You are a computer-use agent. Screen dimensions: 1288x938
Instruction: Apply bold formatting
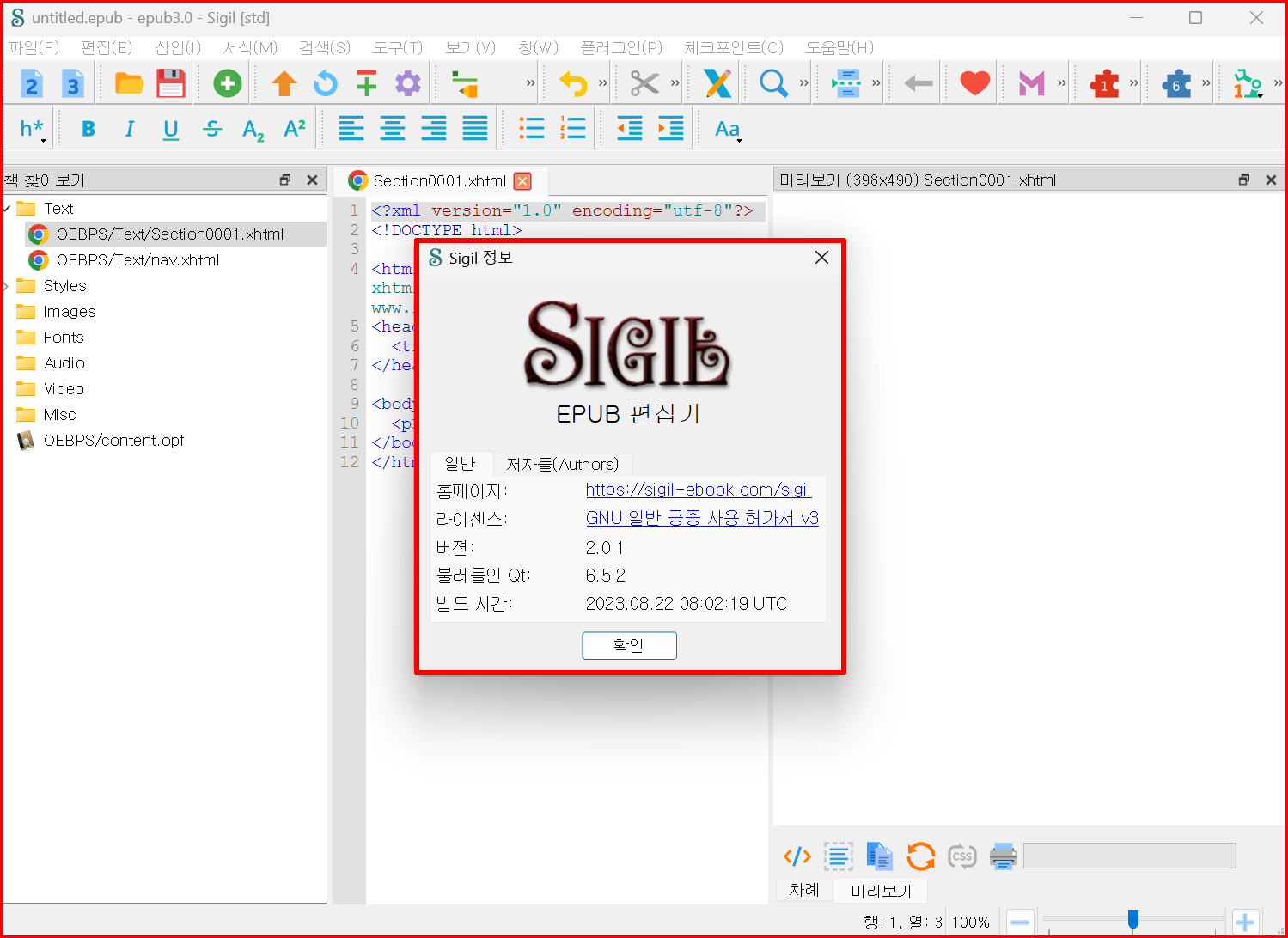coord(89,129)
